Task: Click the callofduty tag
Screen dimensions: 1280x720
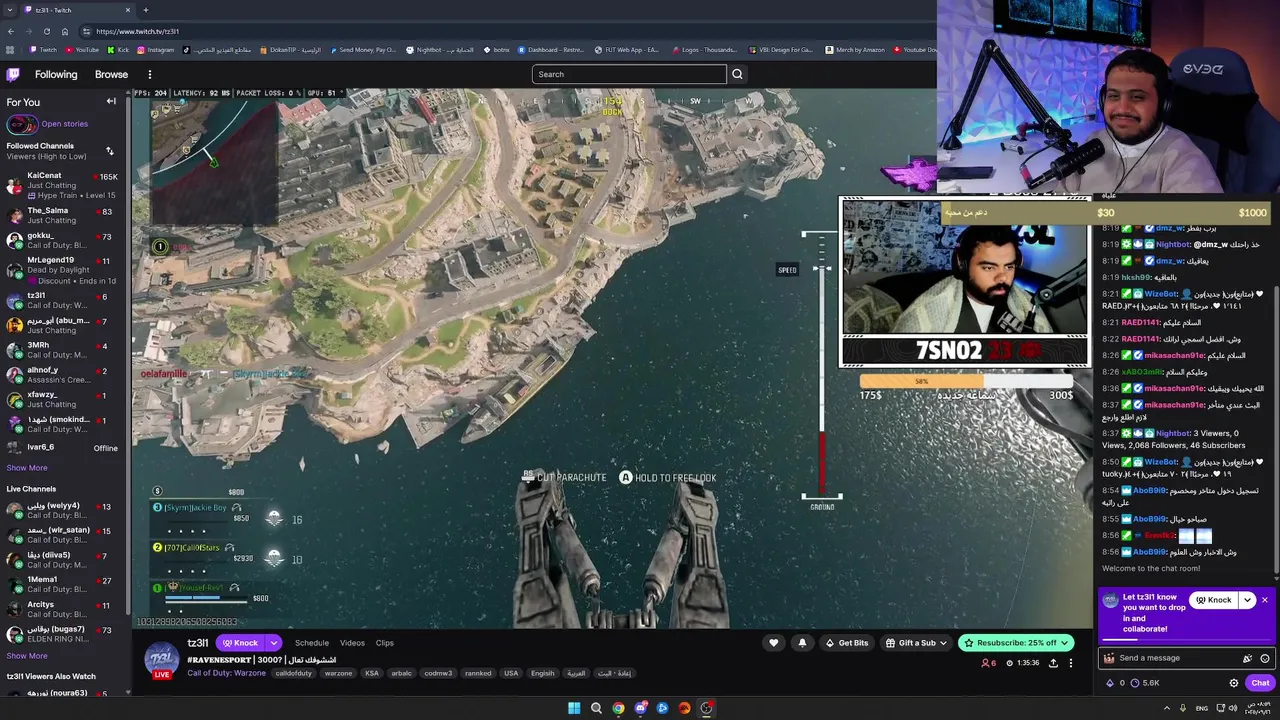Action: click(x=294, y=673)
